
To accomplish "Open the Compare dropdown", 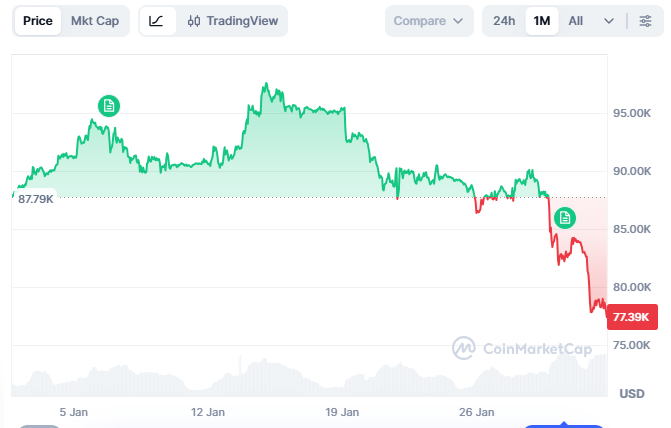I will (428, 21).
